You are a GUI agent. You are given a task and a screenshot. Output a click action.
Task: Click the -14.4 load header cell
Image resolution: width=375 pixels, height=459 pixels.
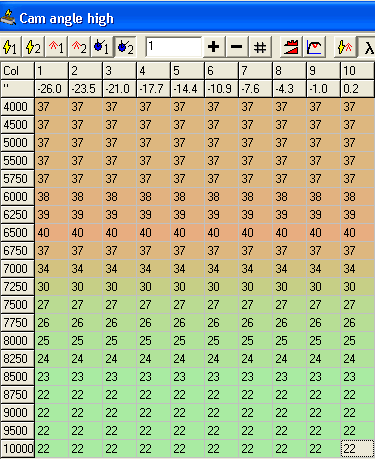[x=188, y=89]
